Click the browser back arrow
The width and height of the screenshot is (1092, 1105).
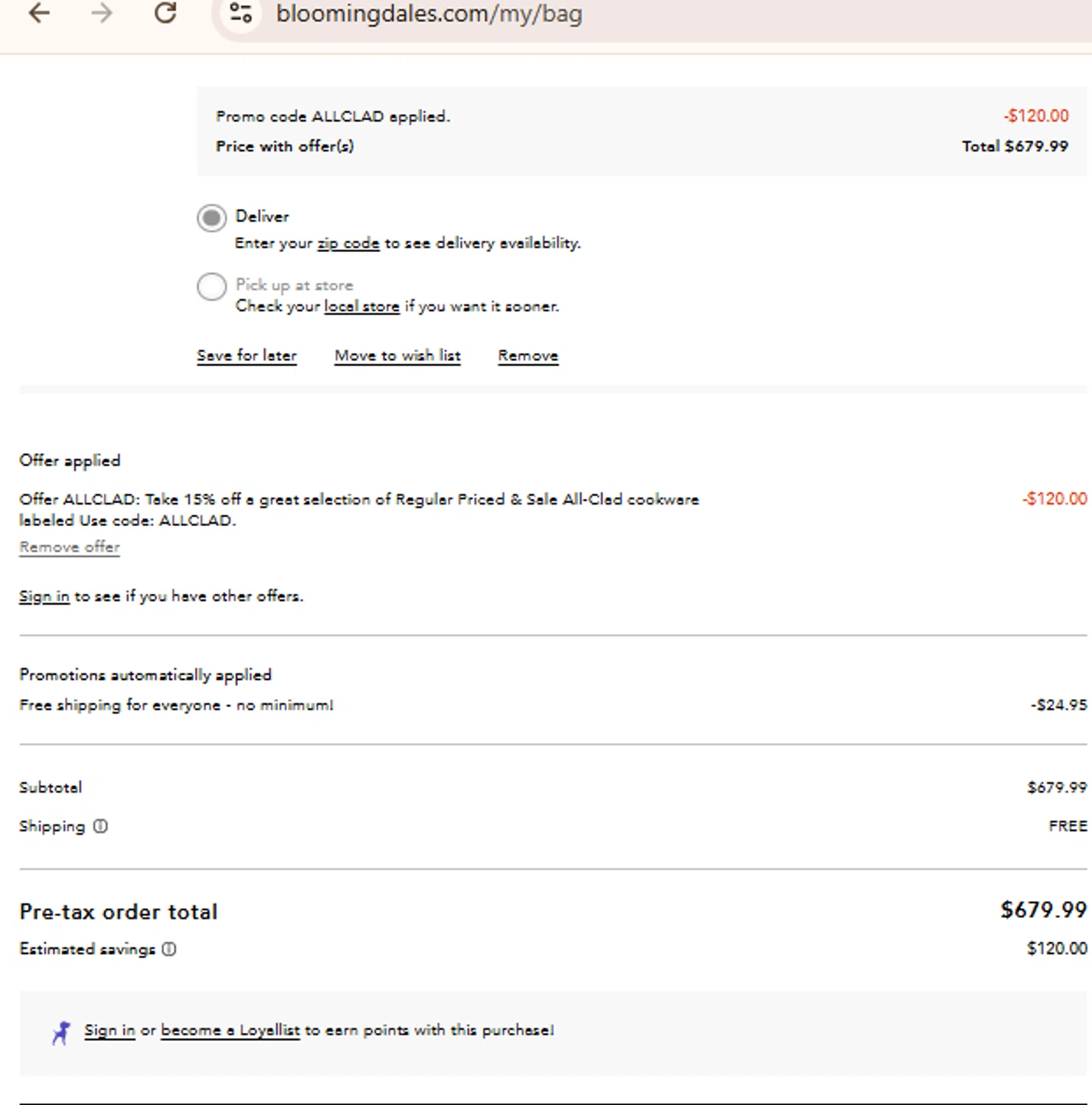click(x=39, y=13)
